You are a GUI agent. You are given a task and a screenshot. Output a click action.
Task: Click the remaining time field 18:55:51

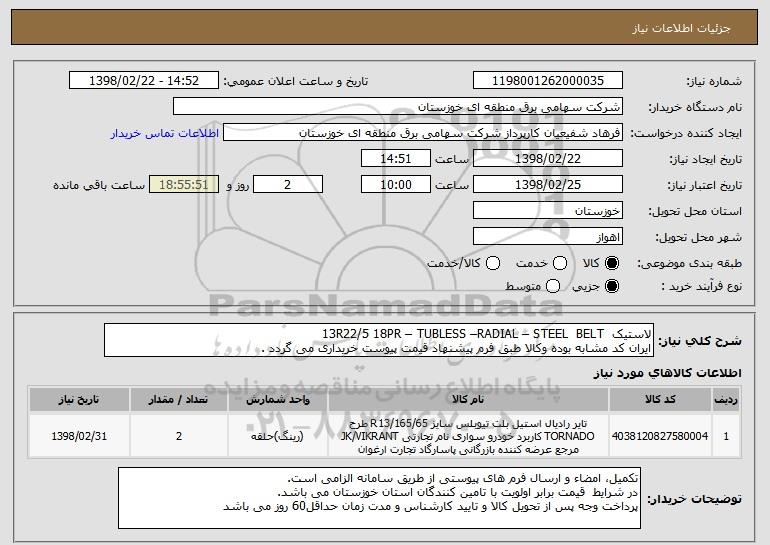[x=184, y=185]
